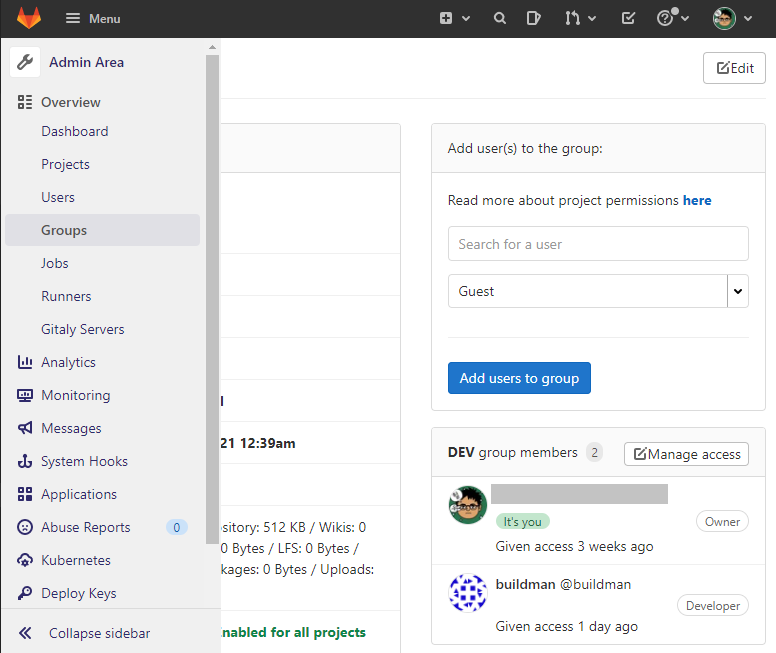Click the group members count badge
Image resolution: width=776 pixels, height=653 pixels.
[x=594, y=452]
